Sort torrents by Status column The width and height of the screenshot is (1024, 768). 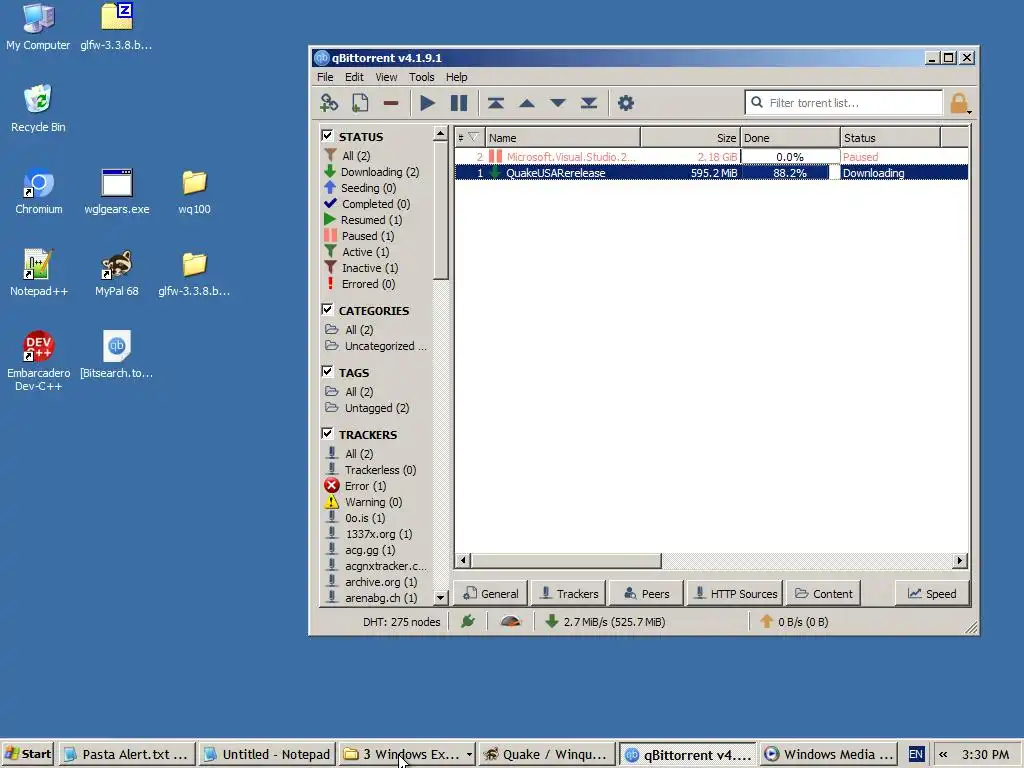coord(891,138)
